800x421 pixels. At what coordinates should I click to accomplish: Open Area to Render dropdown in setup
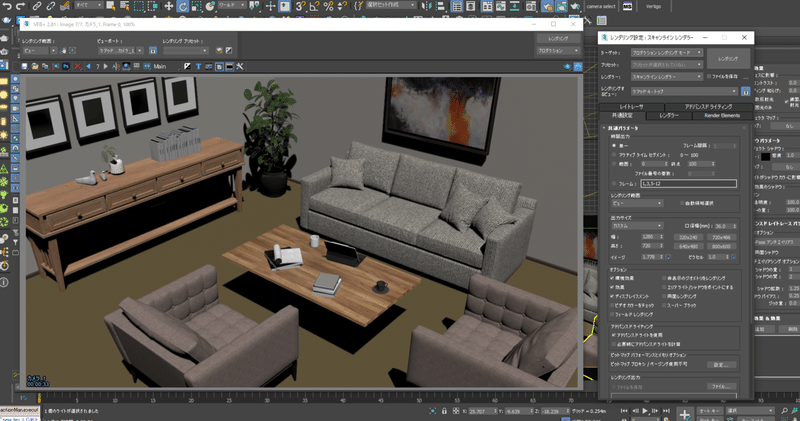coord(637,203)
